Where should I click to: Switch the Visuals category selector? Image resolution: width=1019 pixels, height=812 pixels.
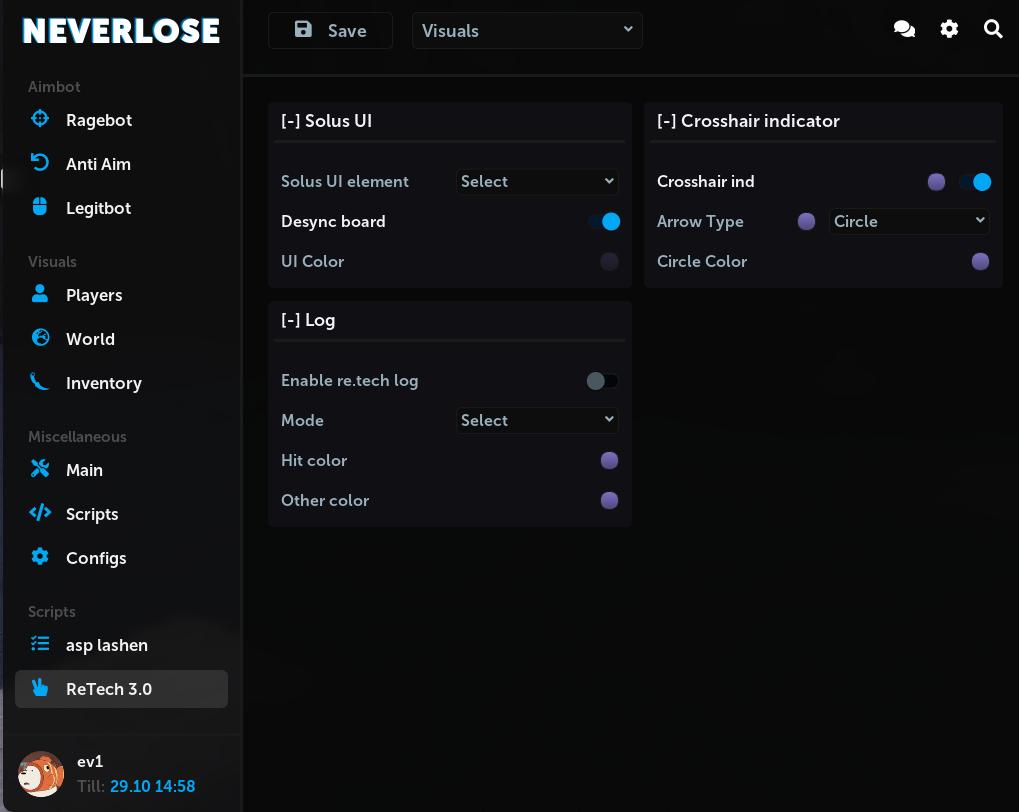click(x=527, y=30)
